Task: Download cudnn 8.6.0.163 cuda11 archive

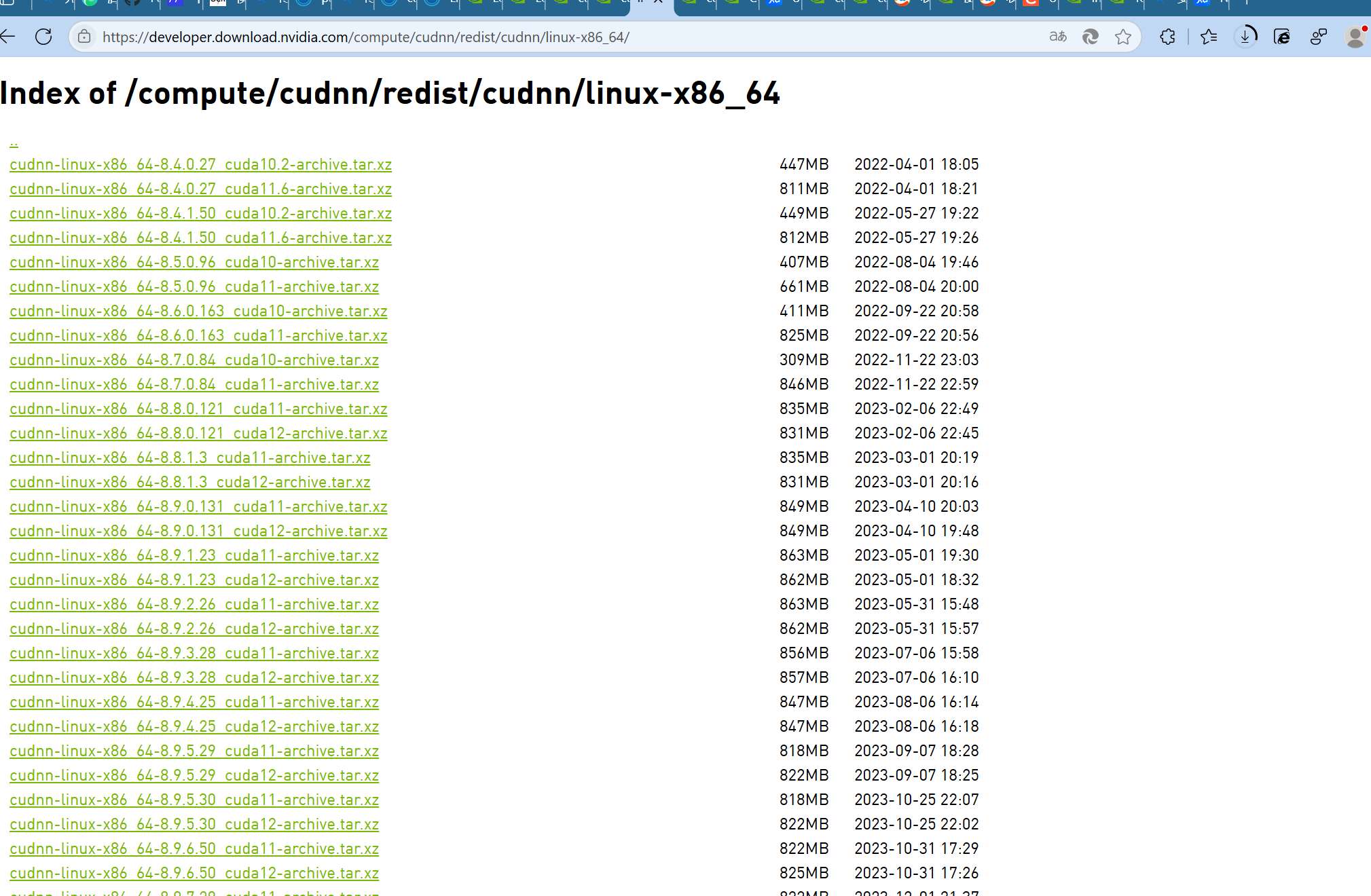Action: [198, 335]
